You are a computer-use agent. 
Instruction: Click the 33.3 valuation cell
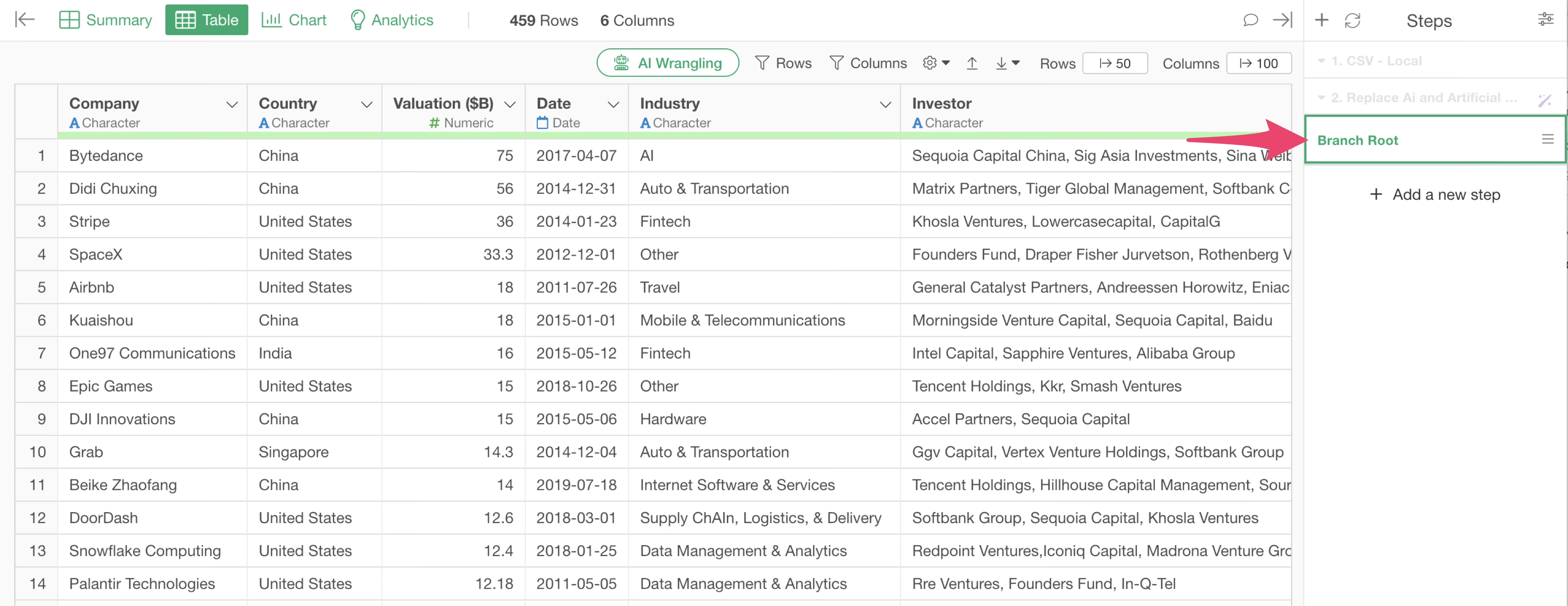(454, 254)
